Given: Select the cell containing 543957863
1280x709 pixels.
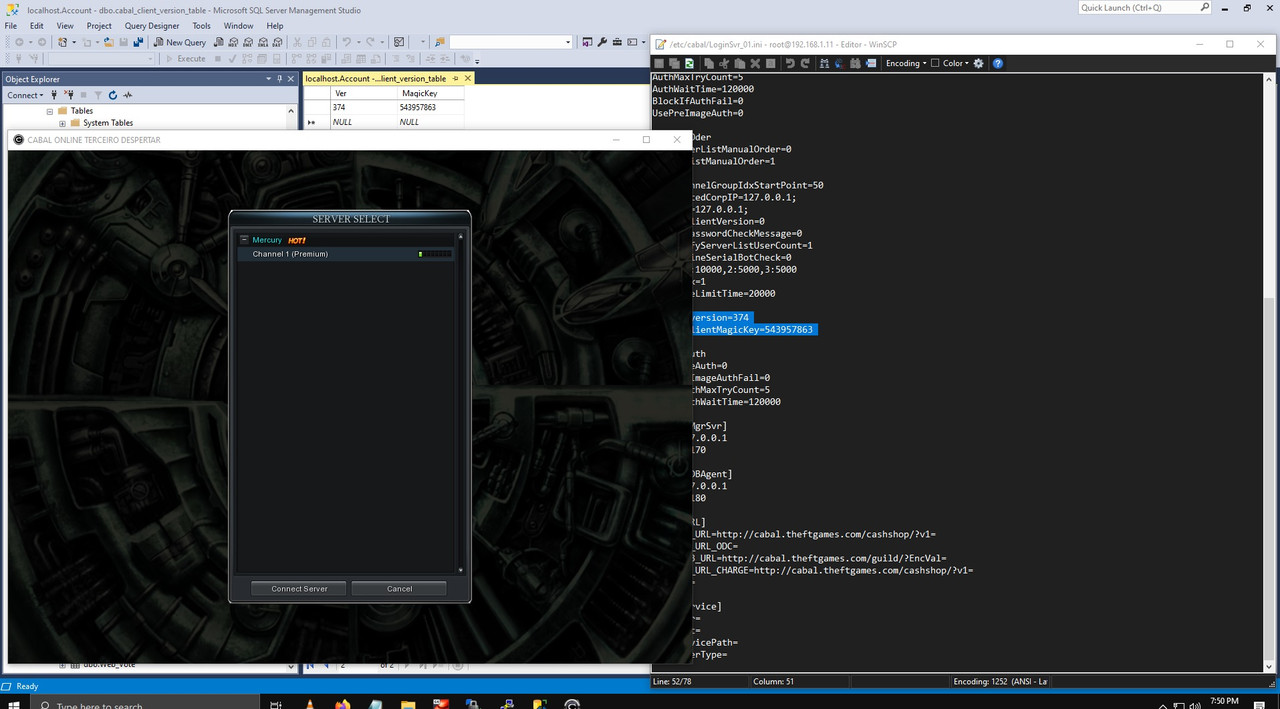Looking at the screenshot, I should (430, 107).
